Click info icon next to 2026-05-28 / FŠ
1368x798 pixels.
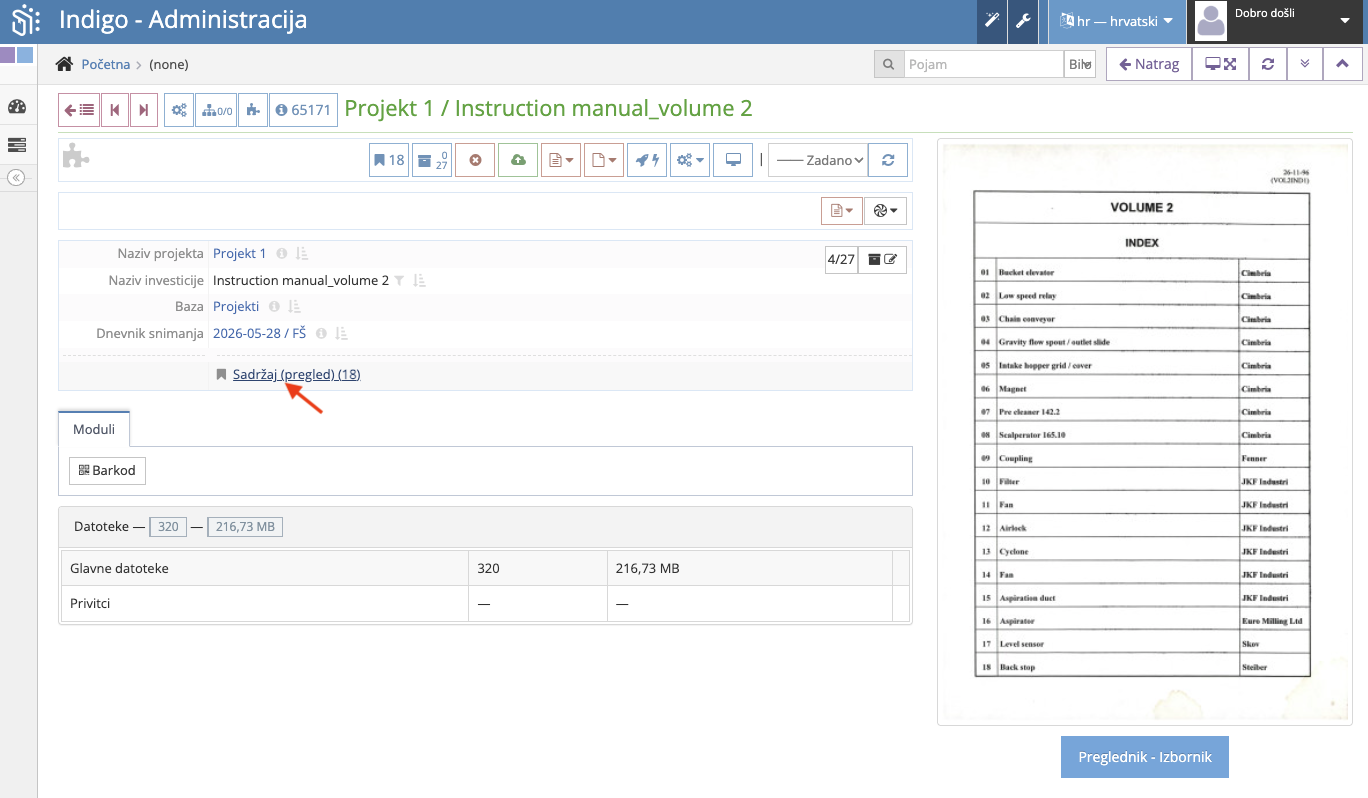322,334
